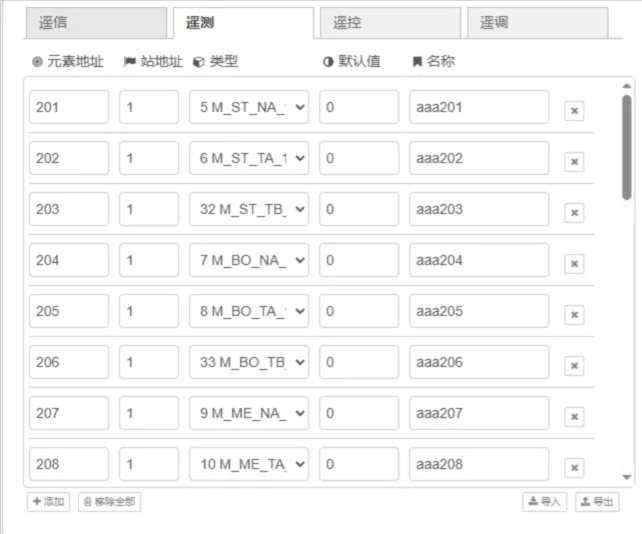Delete the aaa201 row with its x icon
Screen dimensions: 642x534
tap(574, 111)
